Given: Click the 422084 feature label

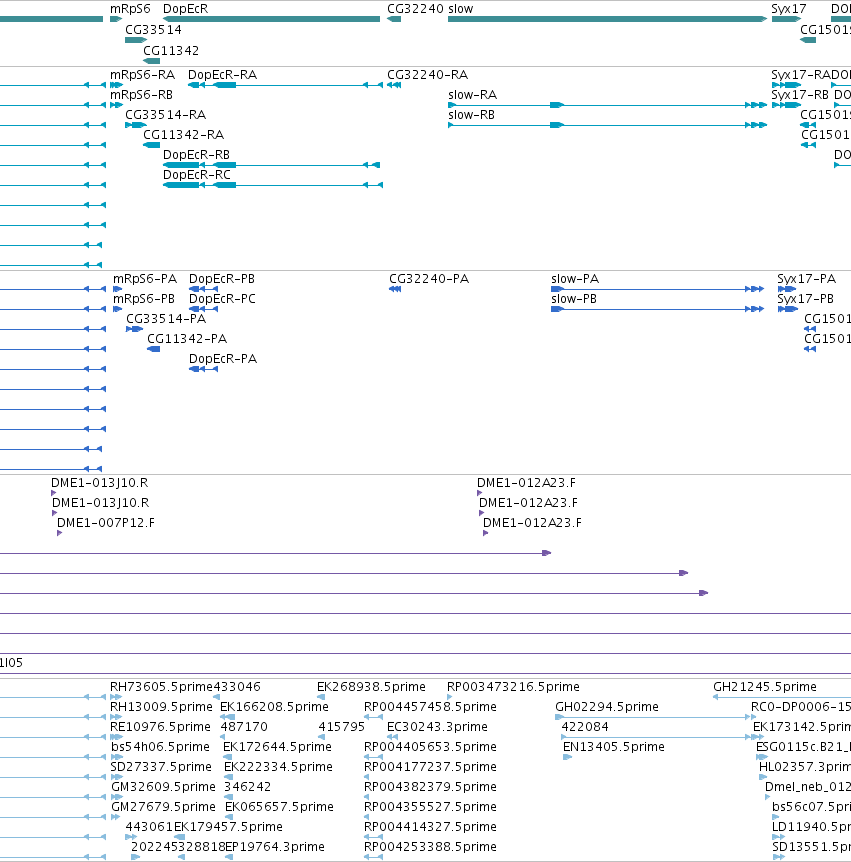Looking at the screenshot, I should pos(585,727).
